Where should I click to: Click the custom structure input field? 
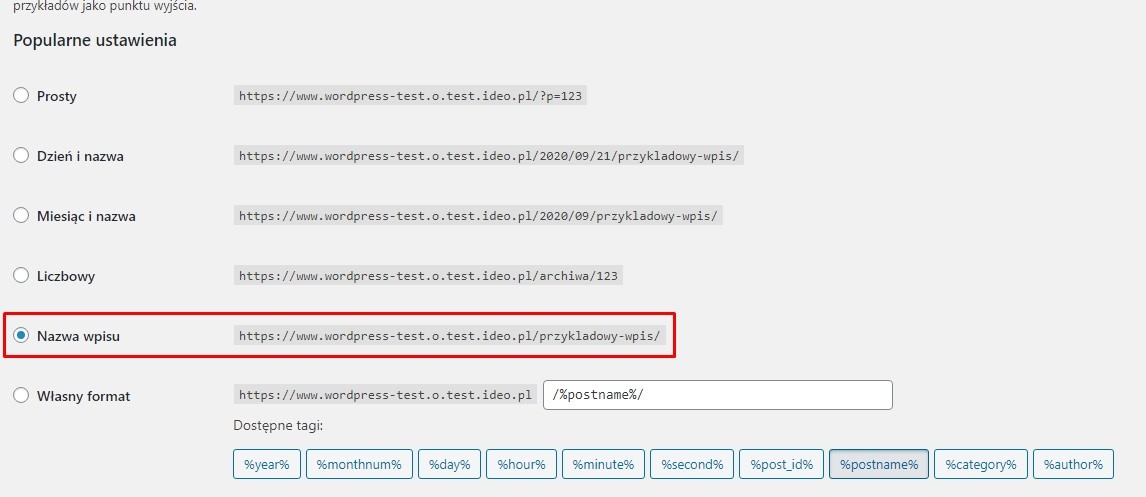click(717, 395)
